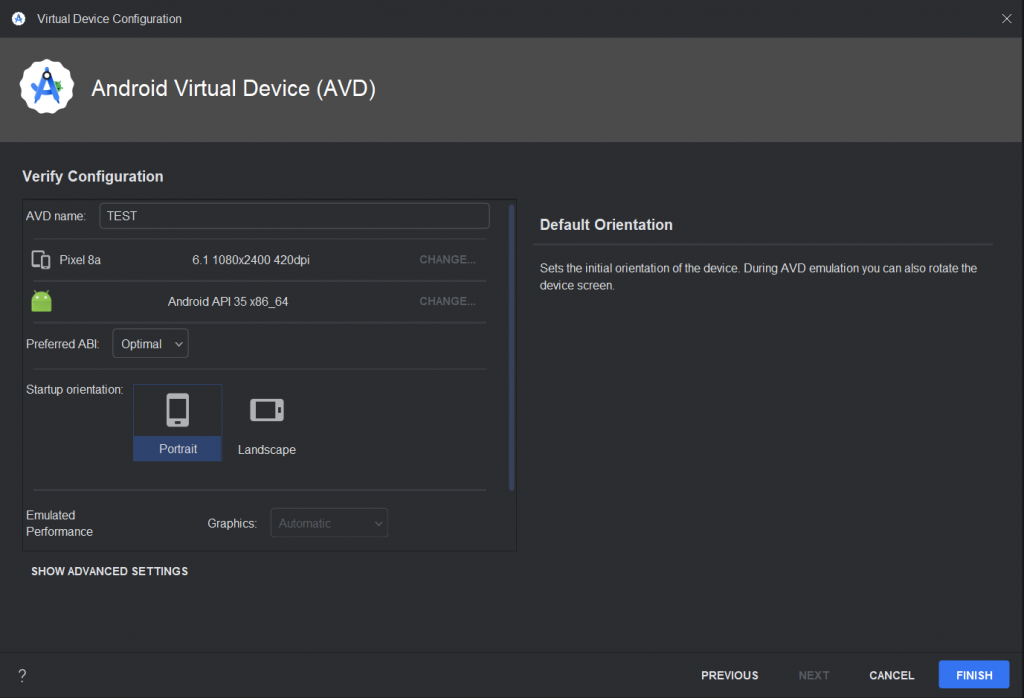The width and height of the screenshot is (1024, 698).
Task: Cancel the AVD configuration
Action: [891, 675]
